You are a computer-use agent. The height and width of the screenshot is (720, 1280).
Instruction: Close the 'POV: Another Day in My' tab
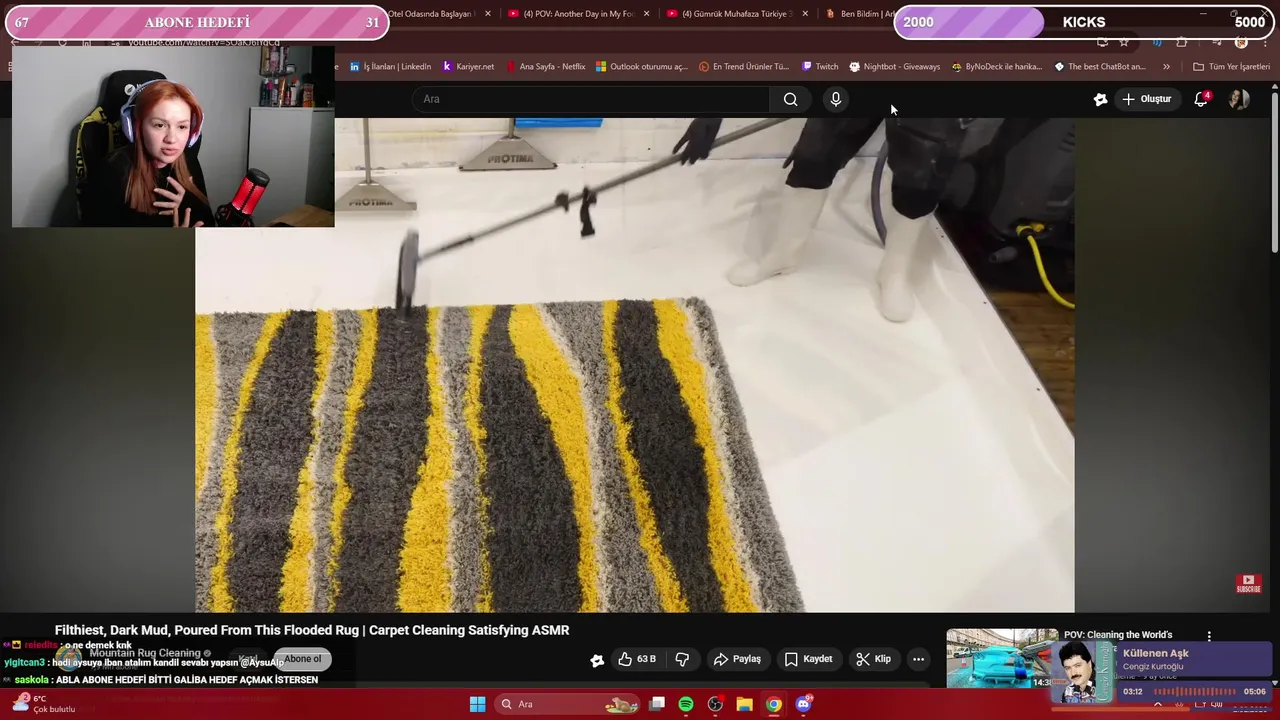click(x=646, y=14)
